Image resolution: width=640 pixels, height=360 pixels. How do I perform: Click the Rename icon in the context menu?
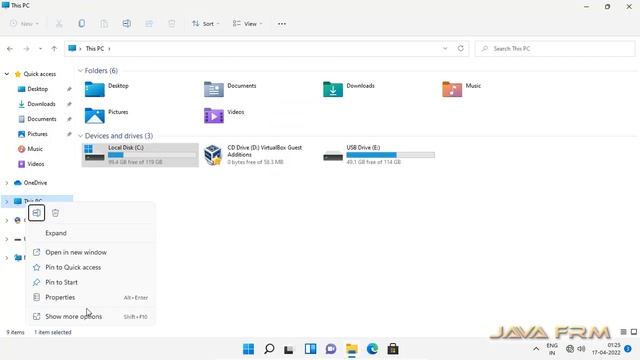[x=36, y=213]
